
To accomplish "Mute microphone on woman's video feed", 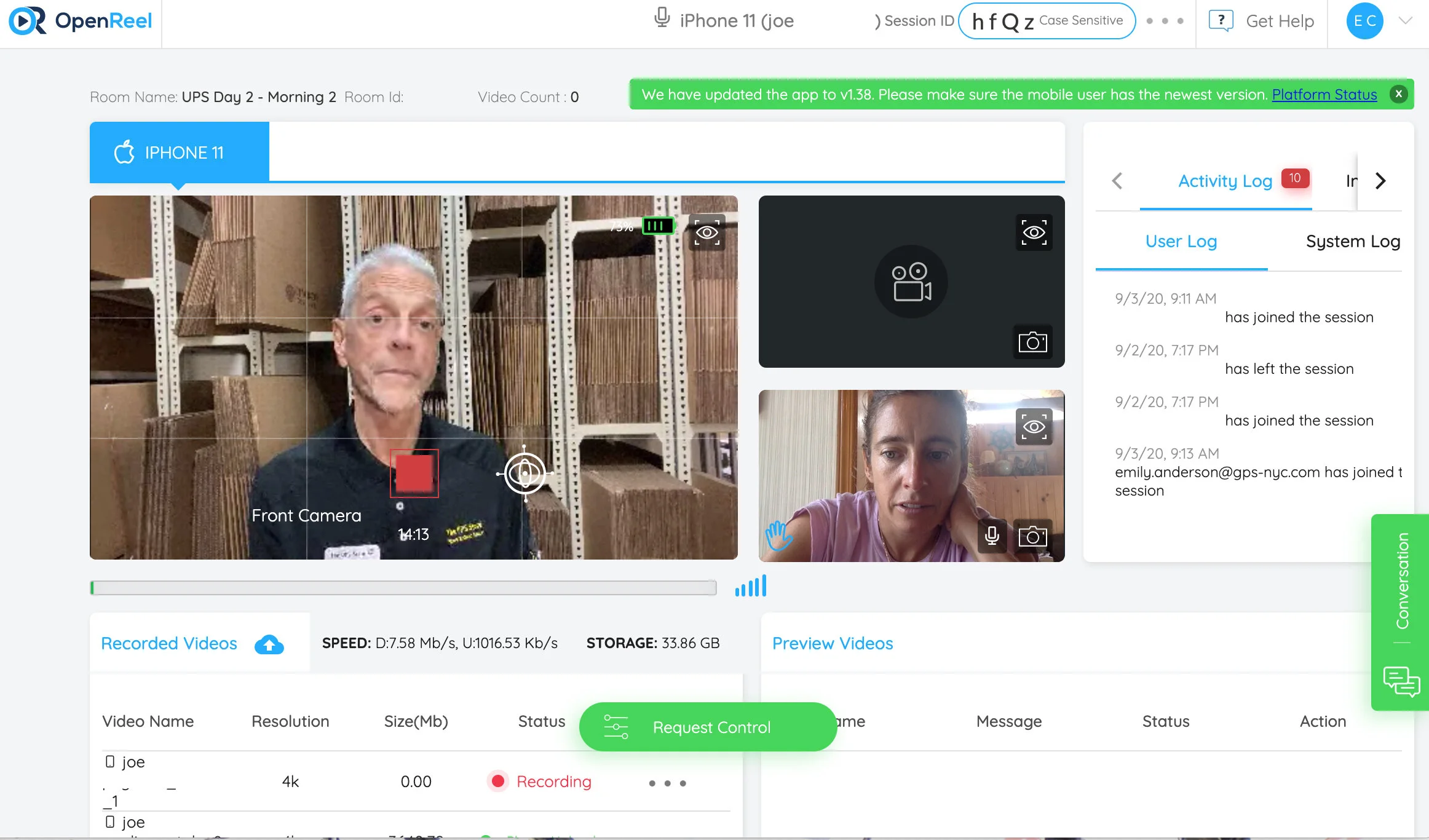I will (991, 536).
